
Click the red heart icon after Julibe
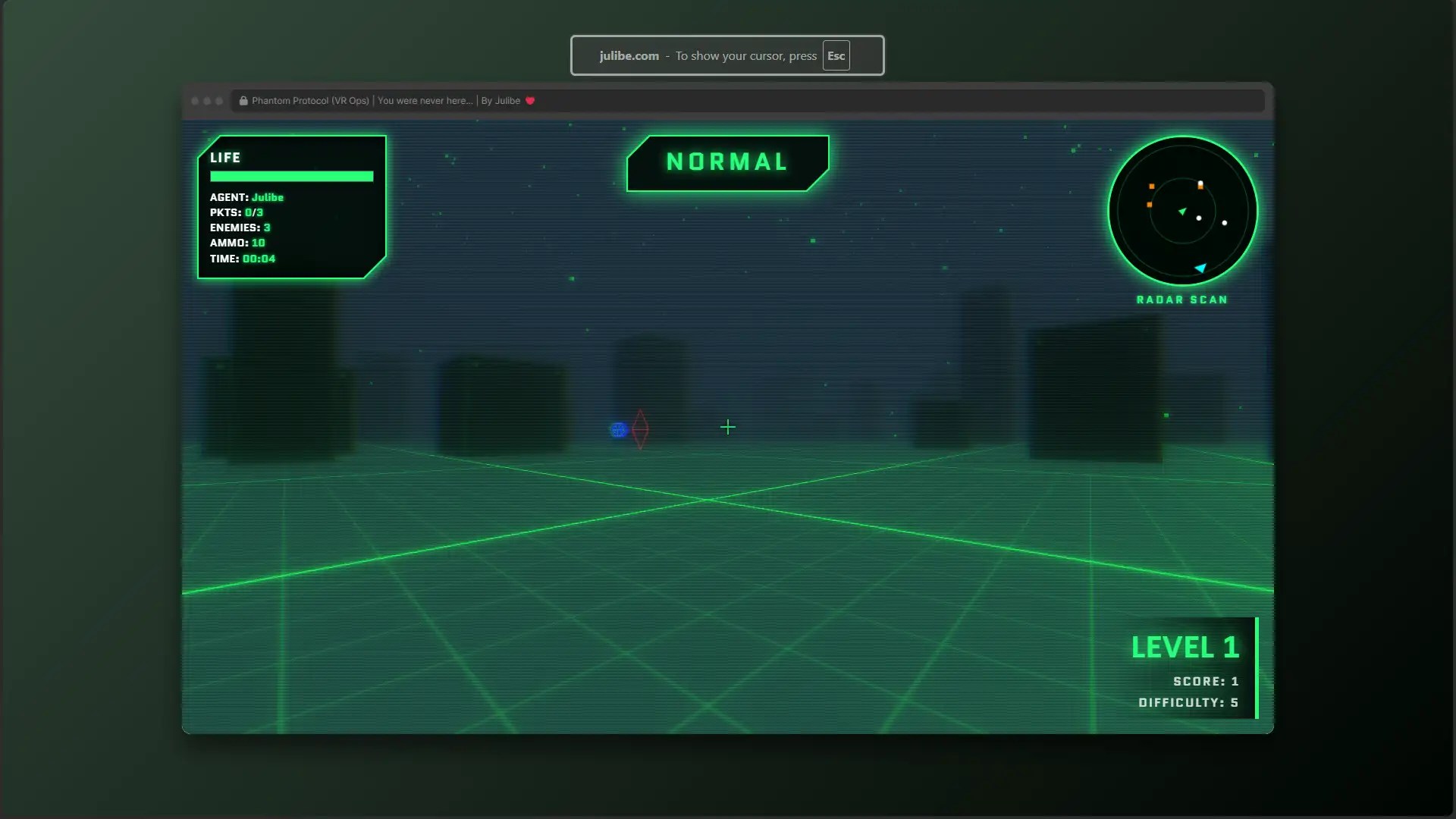(x=530, y=101)
